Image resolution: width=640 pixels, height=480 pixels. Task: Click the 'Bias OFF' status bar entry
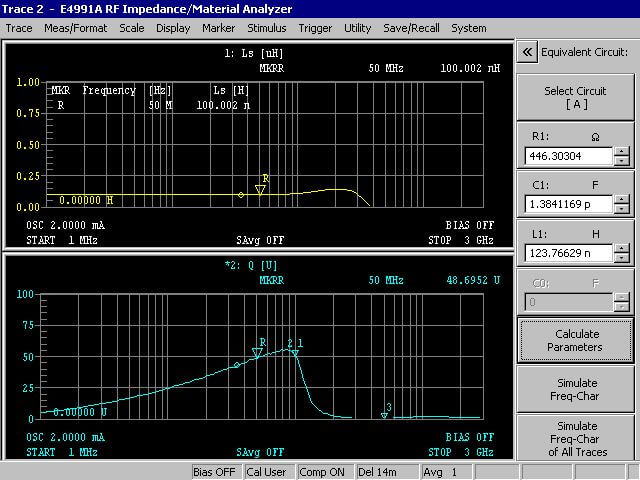pos(214,472)
